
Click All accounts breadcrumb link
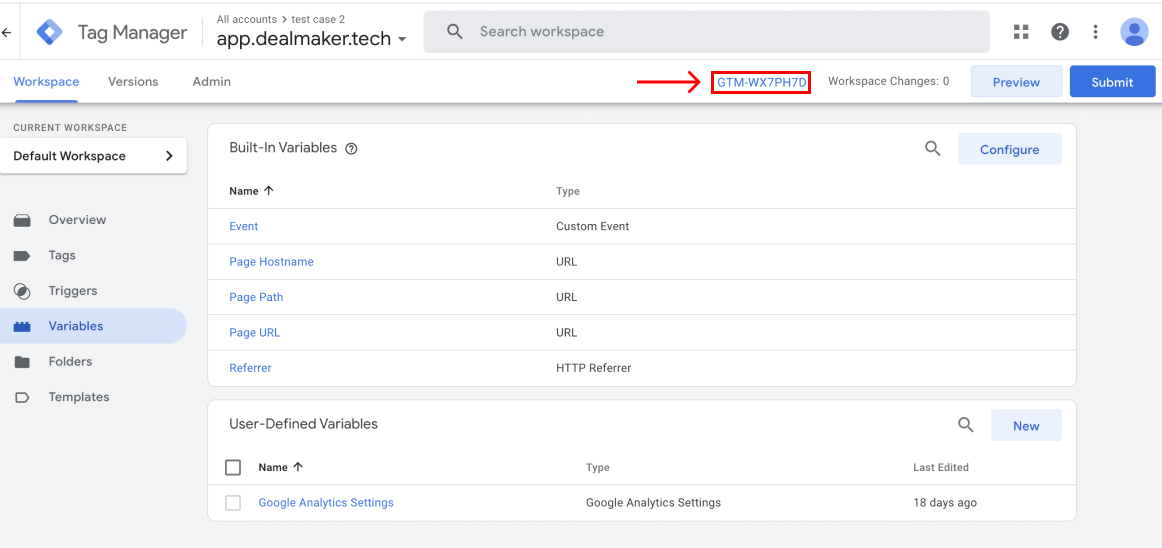[x=247, y=19]
